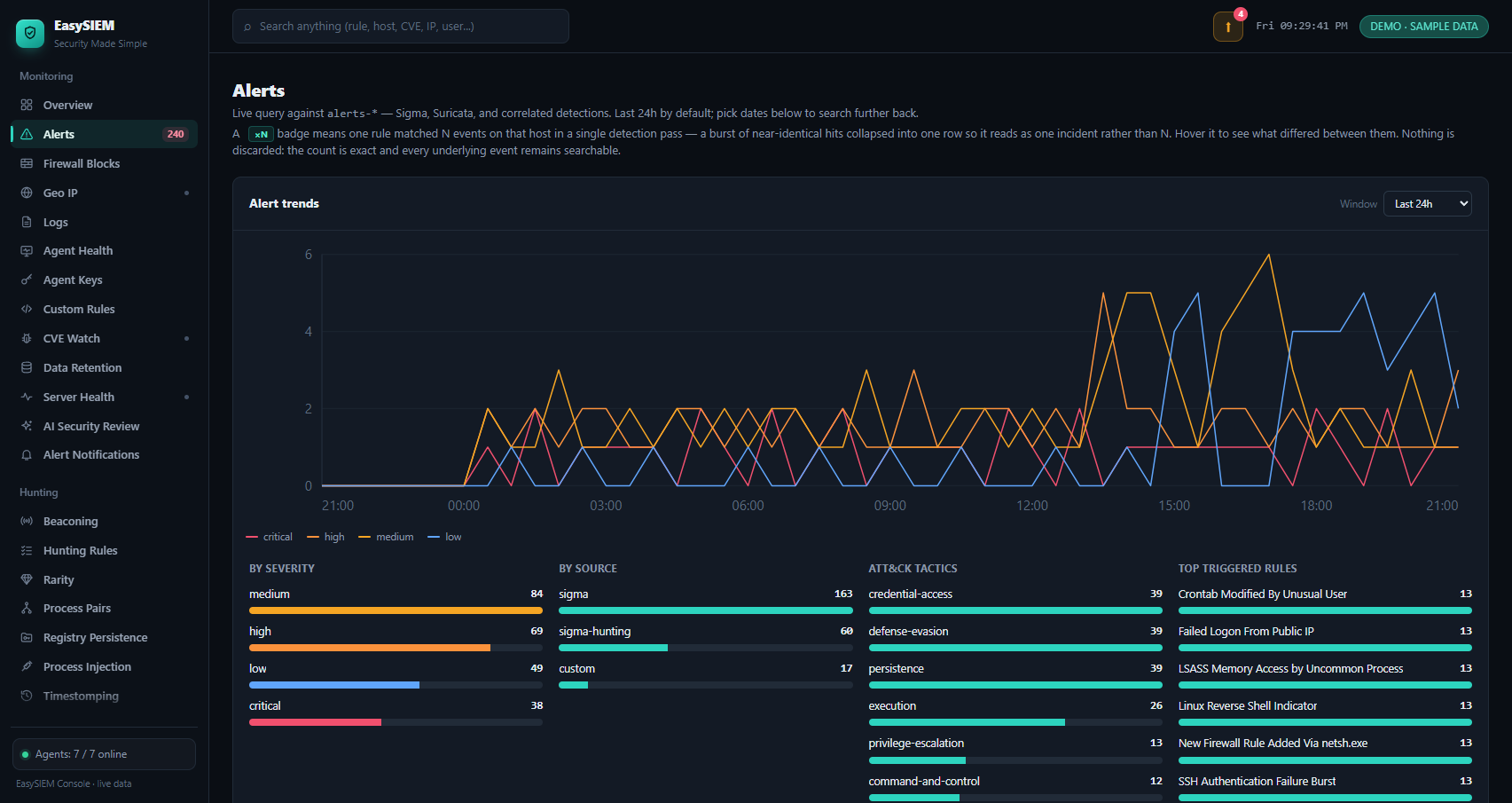Image resolution: width=1512 pixels, height=803 pixels.
Task: Click the AI Security Review sparkle icon
Action: tap(27, 426)
